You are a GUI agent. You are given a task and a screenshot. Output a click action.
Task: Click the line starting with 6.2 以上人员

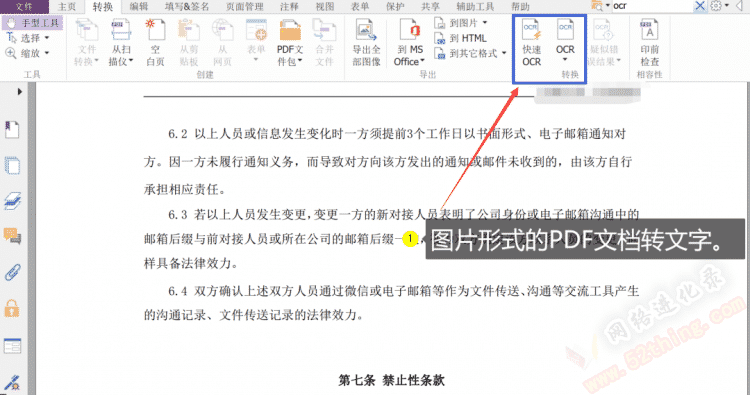tap(397, 134)
